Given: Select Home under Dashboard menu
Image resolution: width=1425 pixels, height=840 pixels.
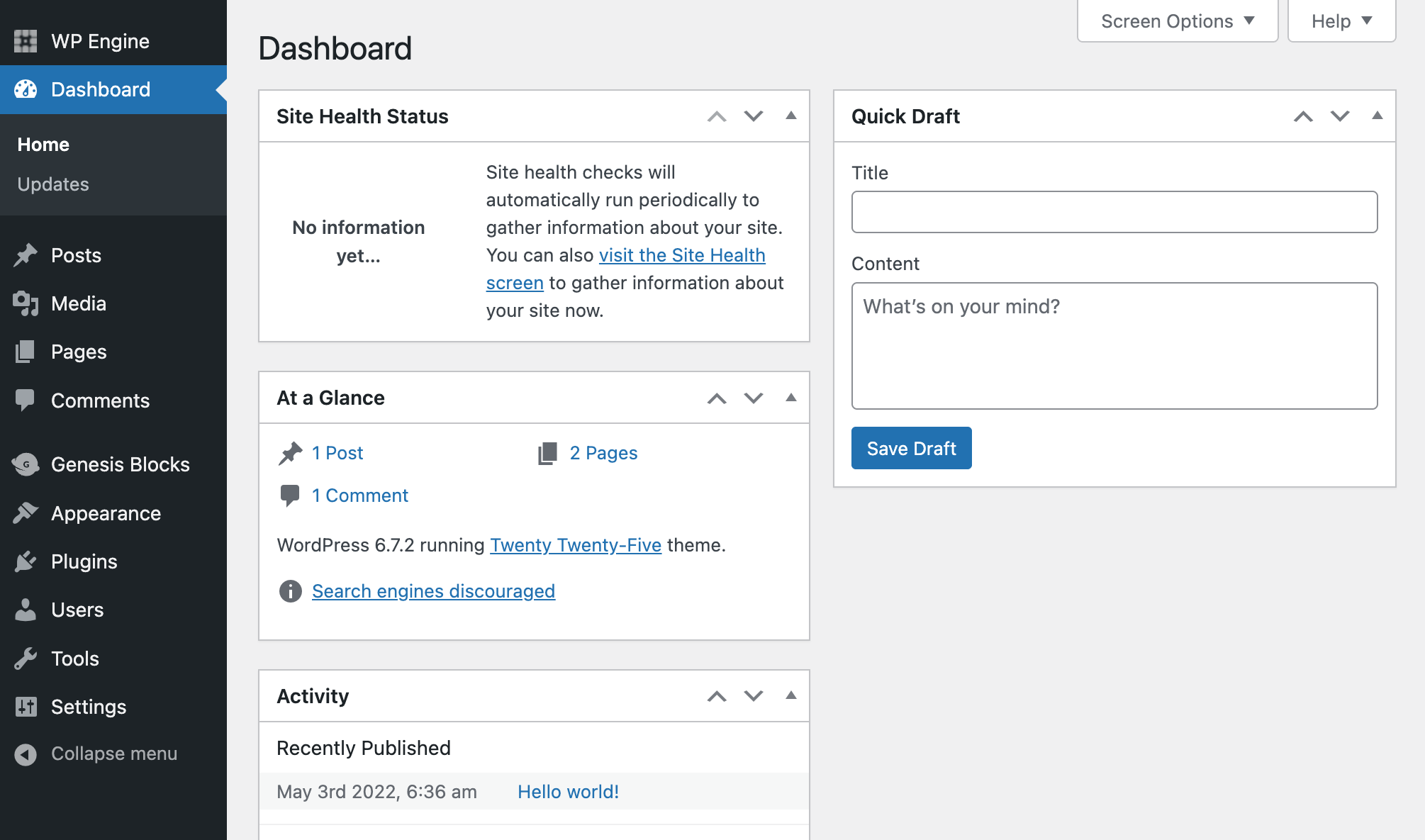Looking at the screenshot, I should tap(43, 144).
